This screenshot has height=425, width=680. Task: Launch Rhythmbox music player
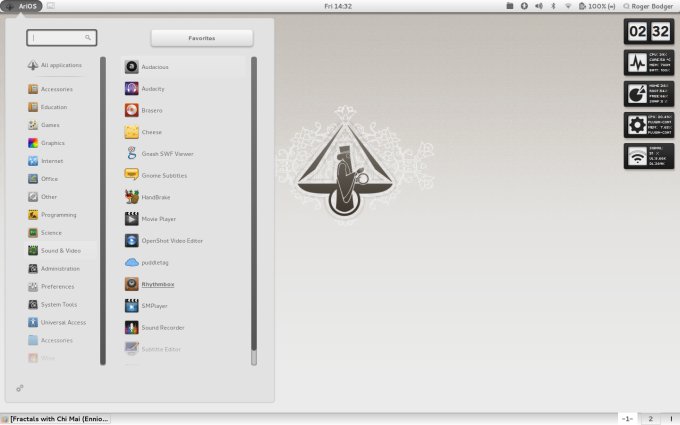(x=156, y=284)
